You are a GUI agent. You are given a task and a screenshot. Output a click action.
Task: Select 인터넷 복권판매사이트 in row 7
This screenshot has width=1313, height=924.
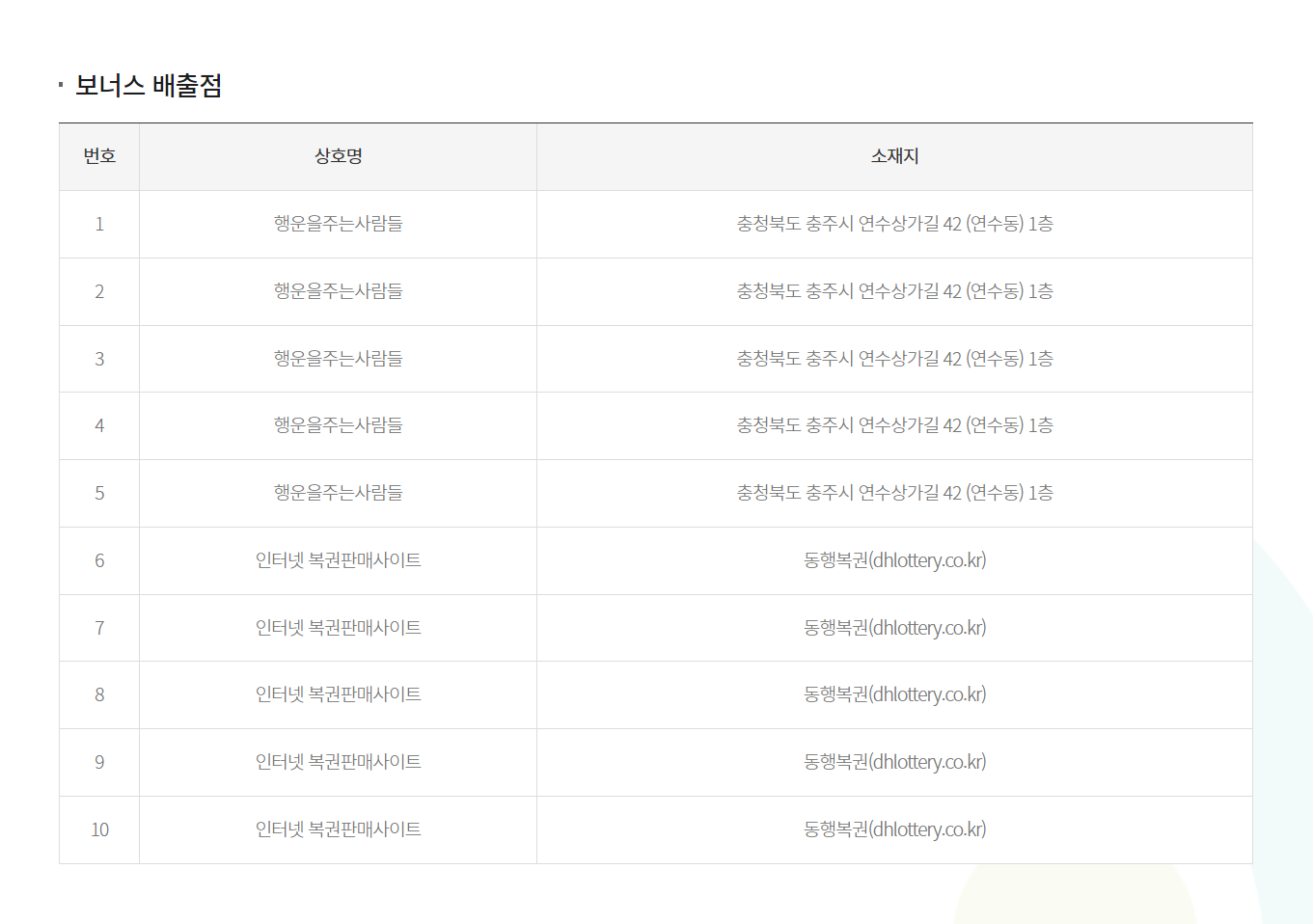(339, 628)
